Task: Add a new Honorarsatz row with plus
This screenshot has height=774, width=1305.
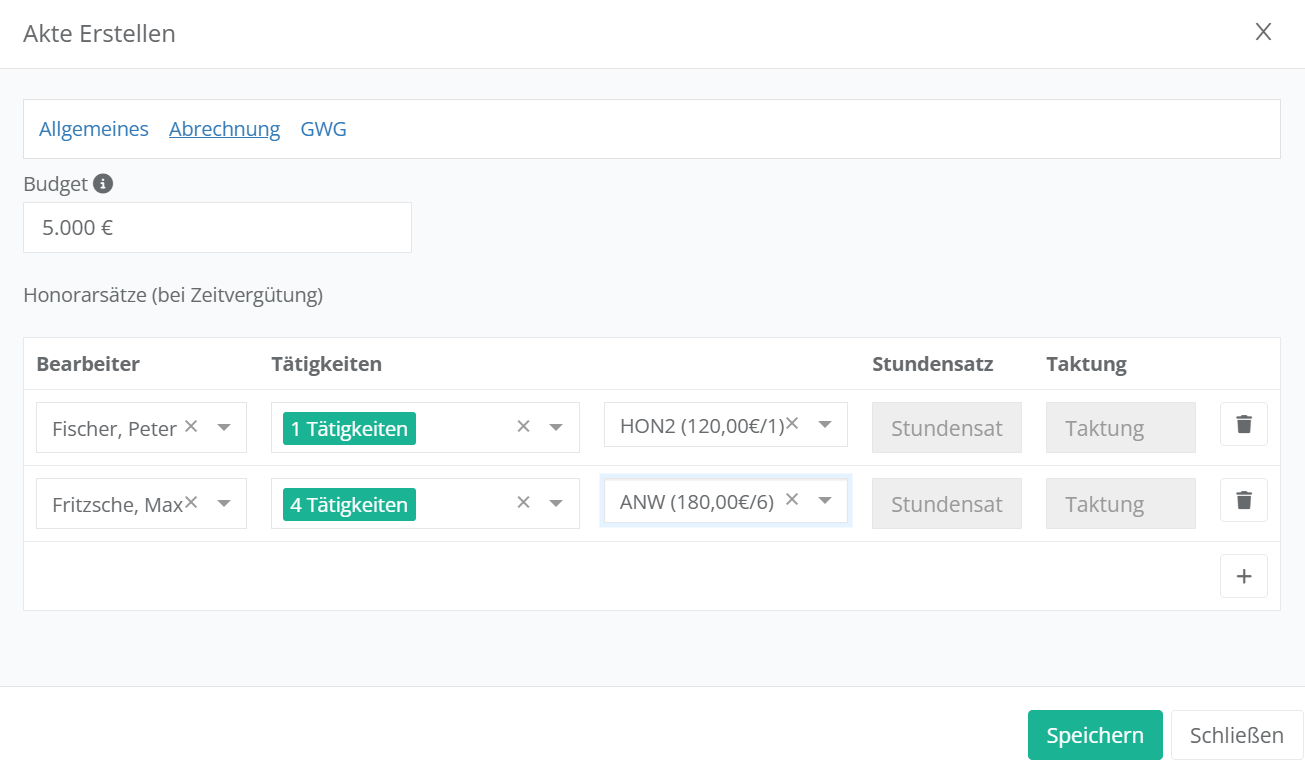Action: (x=1243, y=576)
